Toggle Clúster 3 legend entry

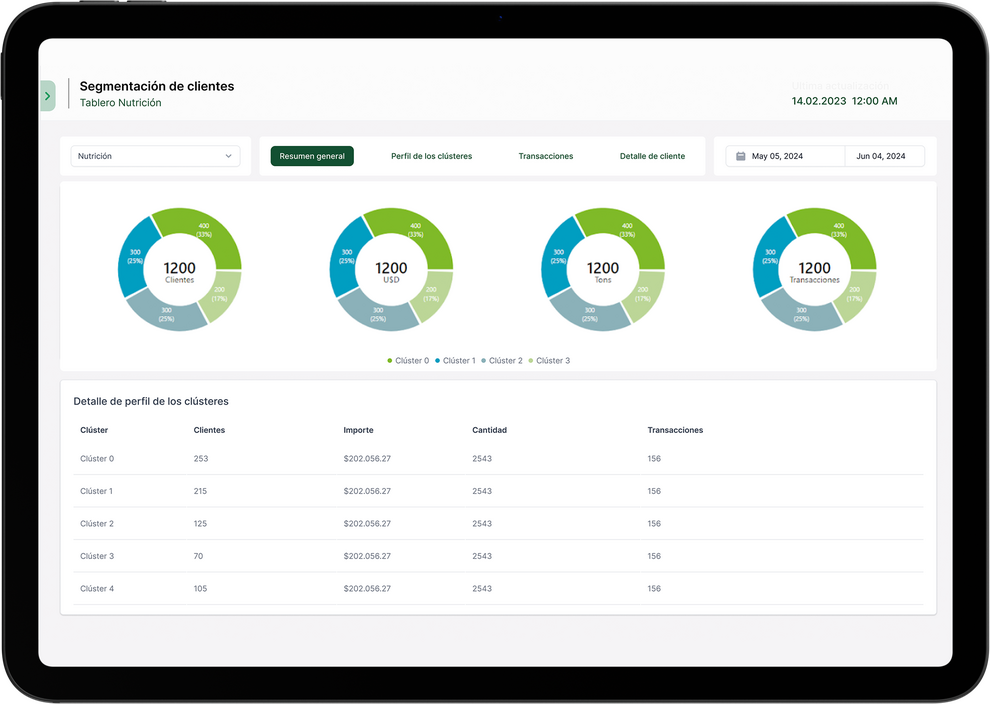(549, 361)
